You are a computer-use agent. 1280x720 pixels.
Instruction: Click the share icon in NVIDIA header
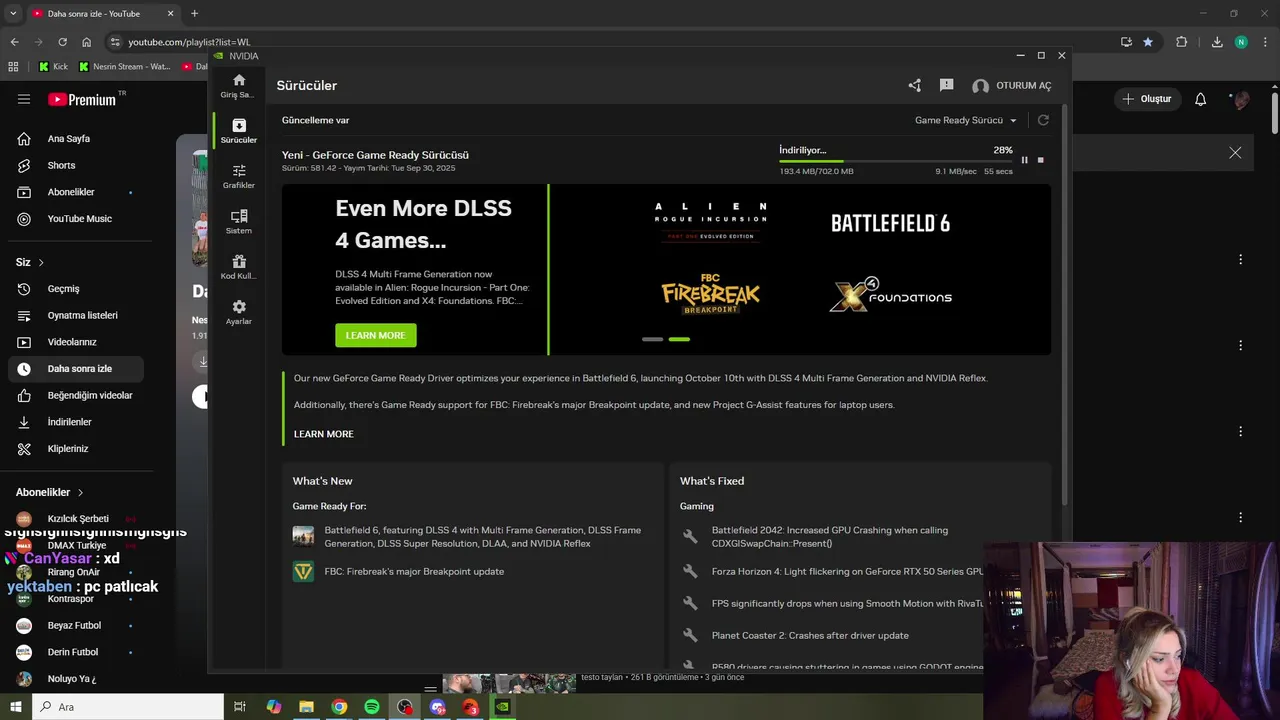coord(914,86)
